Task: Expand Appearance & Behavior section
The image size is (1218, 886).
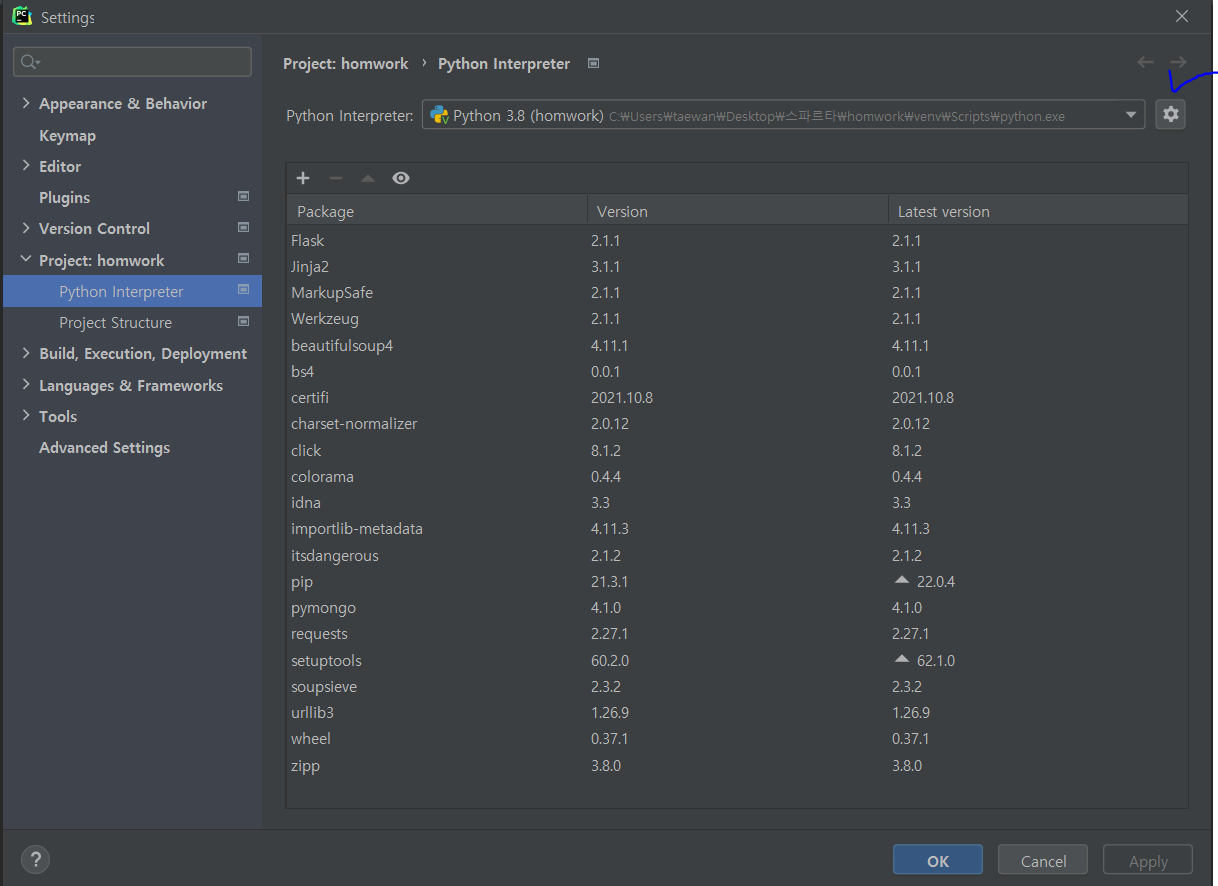Action: tap(26, 103)
